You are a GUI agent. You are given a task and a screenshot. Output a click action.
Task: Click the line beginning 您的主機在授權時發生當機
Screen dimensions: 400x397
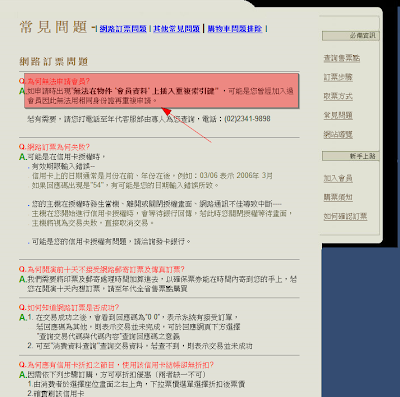click(x=157, y=204)
